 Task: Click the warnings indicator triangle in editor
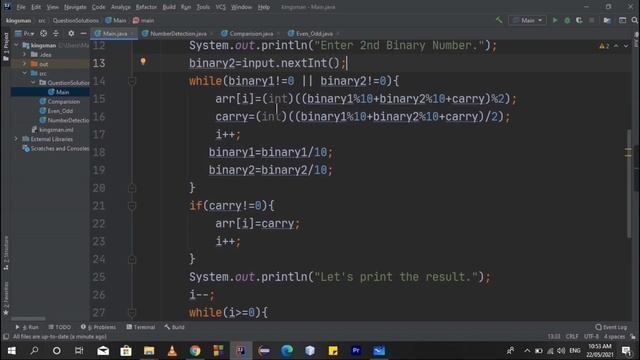click(602, 46)
